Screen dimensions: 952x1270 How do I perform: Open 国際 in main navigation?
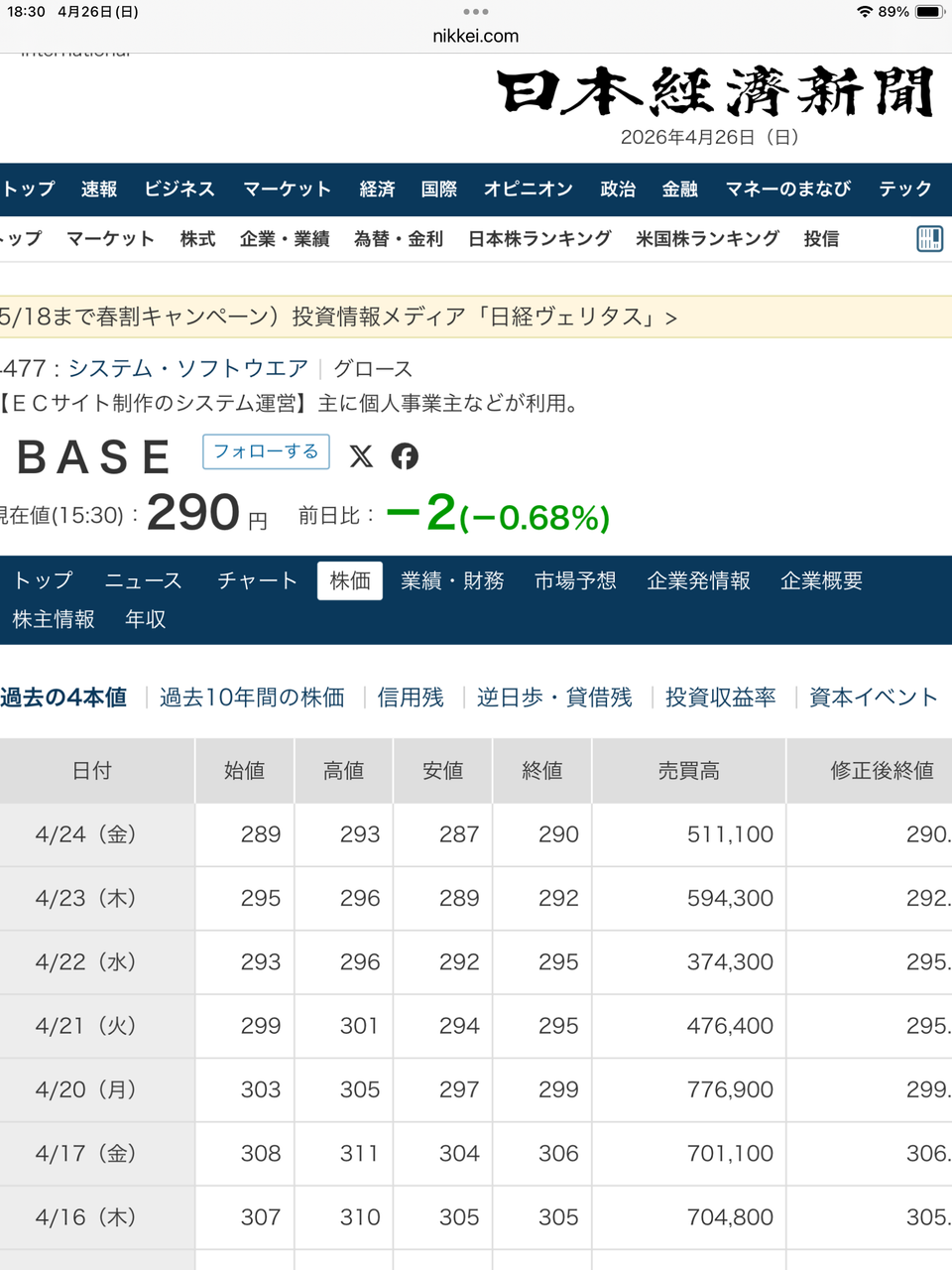pyautogui.click(x=438, y=189)
